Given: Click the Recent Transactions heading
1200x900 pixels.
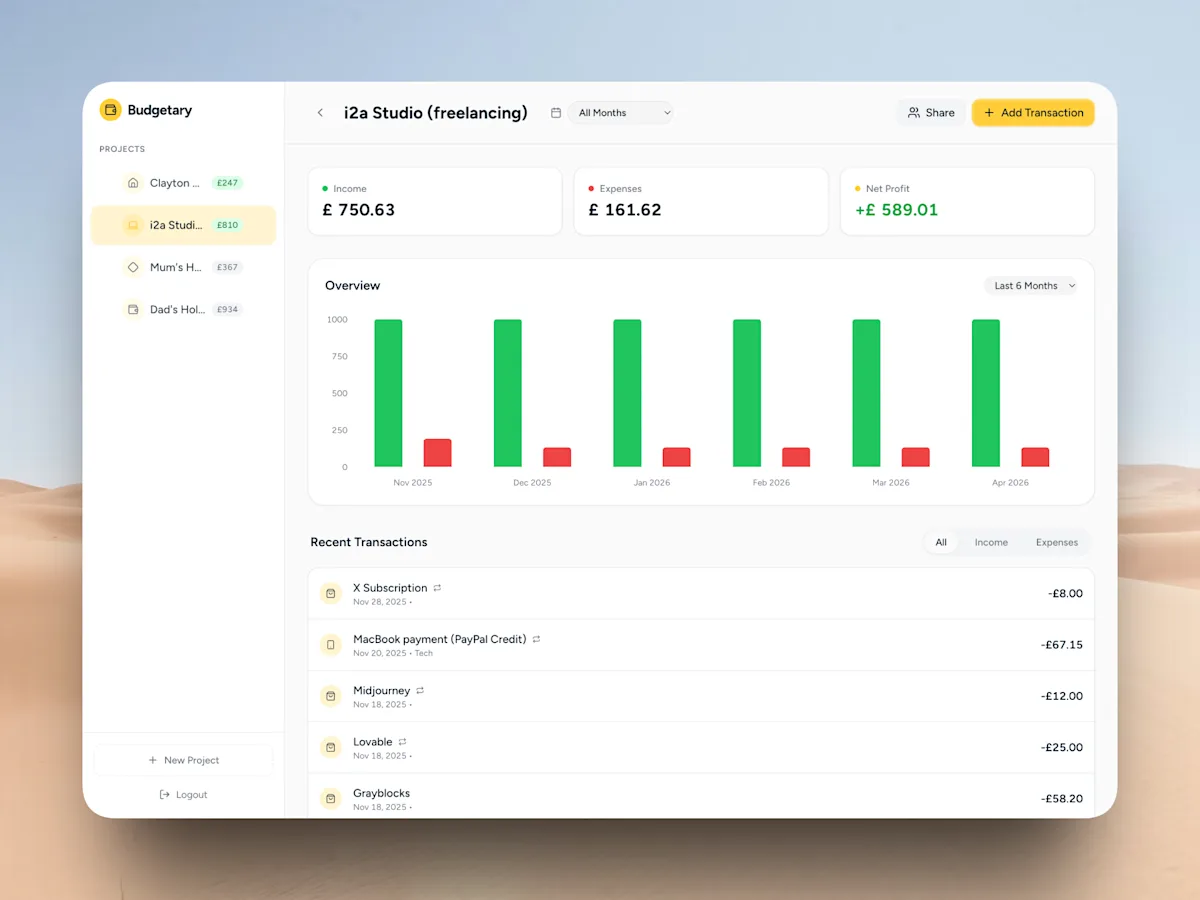Looking at the screenshot, I should (x=369, y=542).
